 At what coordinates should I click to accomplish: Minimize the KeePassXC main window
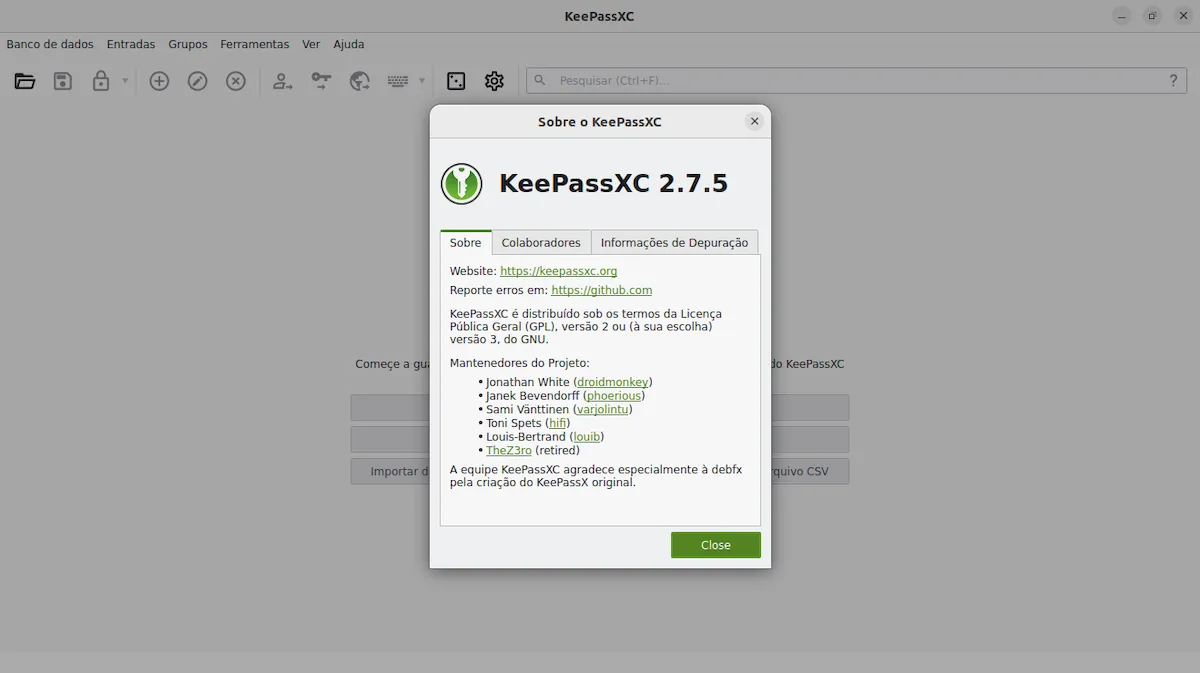pyautogui.click(x=1123, y=16)
